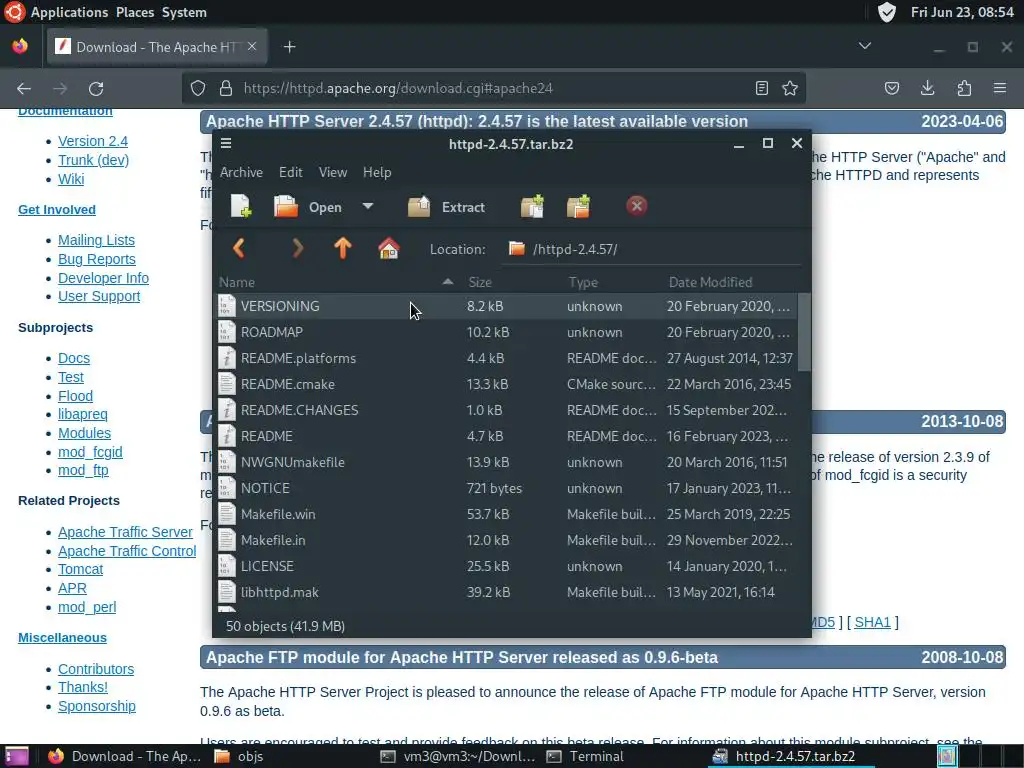The height and width of the screenshot is (768, 1024).
Task: Select the NOTICE file
Action: 506,488
